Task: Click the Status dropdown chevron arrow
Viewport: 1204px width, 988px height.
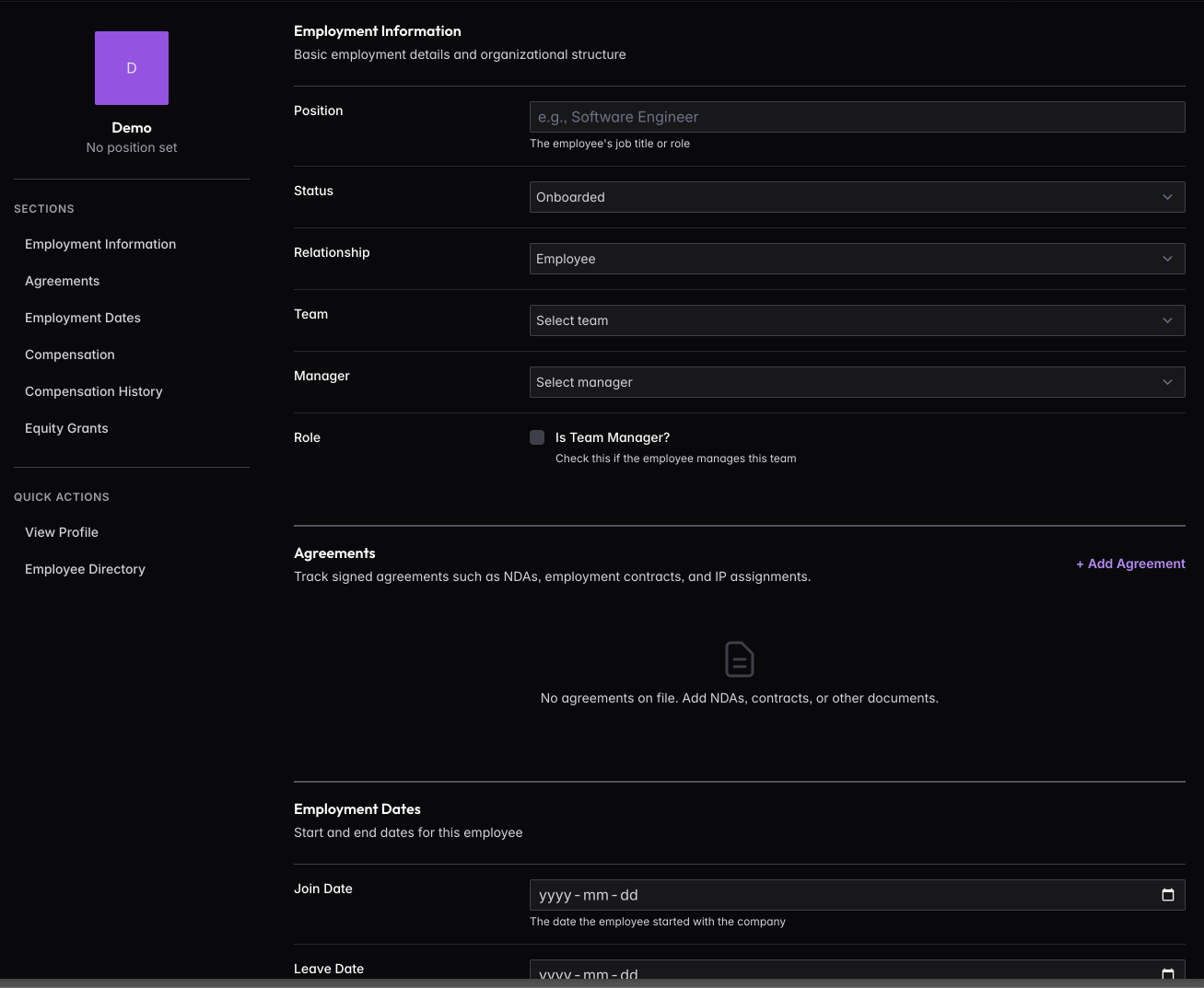Action: point(1167,197)
